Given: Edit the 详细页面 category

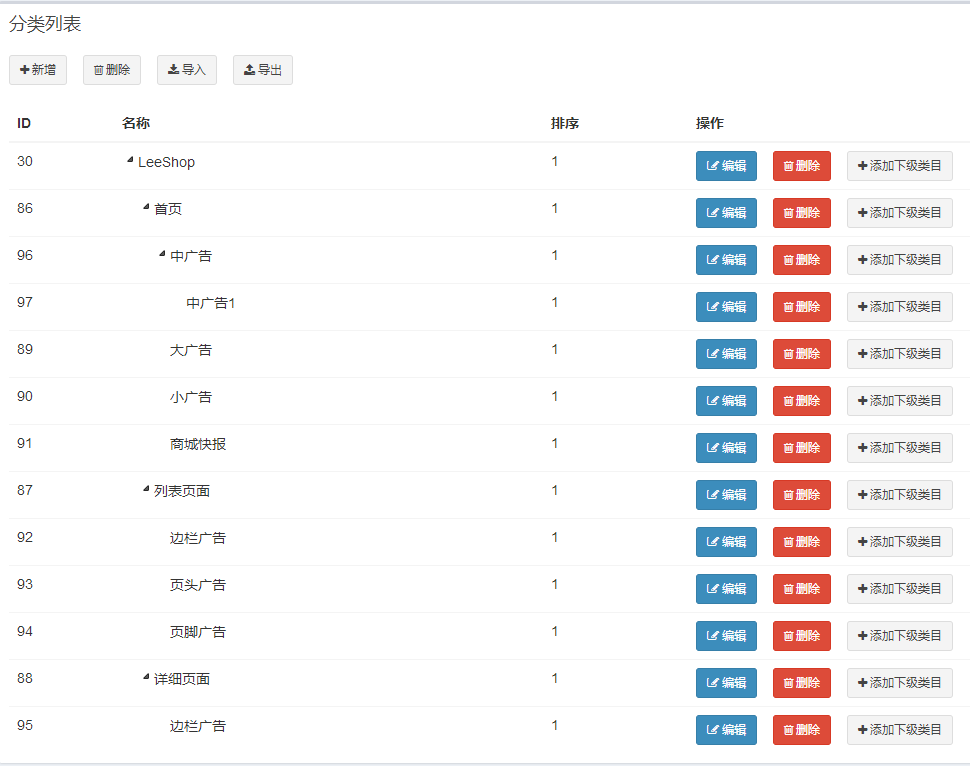Looking at the screenshot, I should pyautogui.click(x=726, y=683).
